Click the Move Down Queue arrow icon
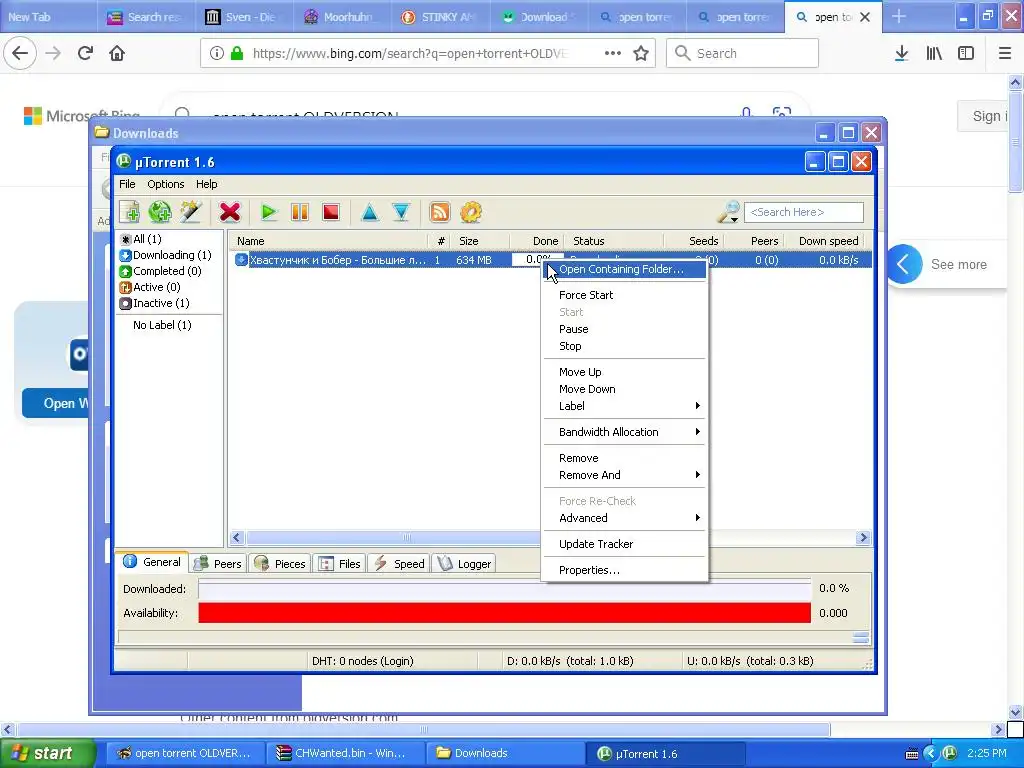This screenshot has width=1024, height=768. pyautogui.click(x=401, y=212)
